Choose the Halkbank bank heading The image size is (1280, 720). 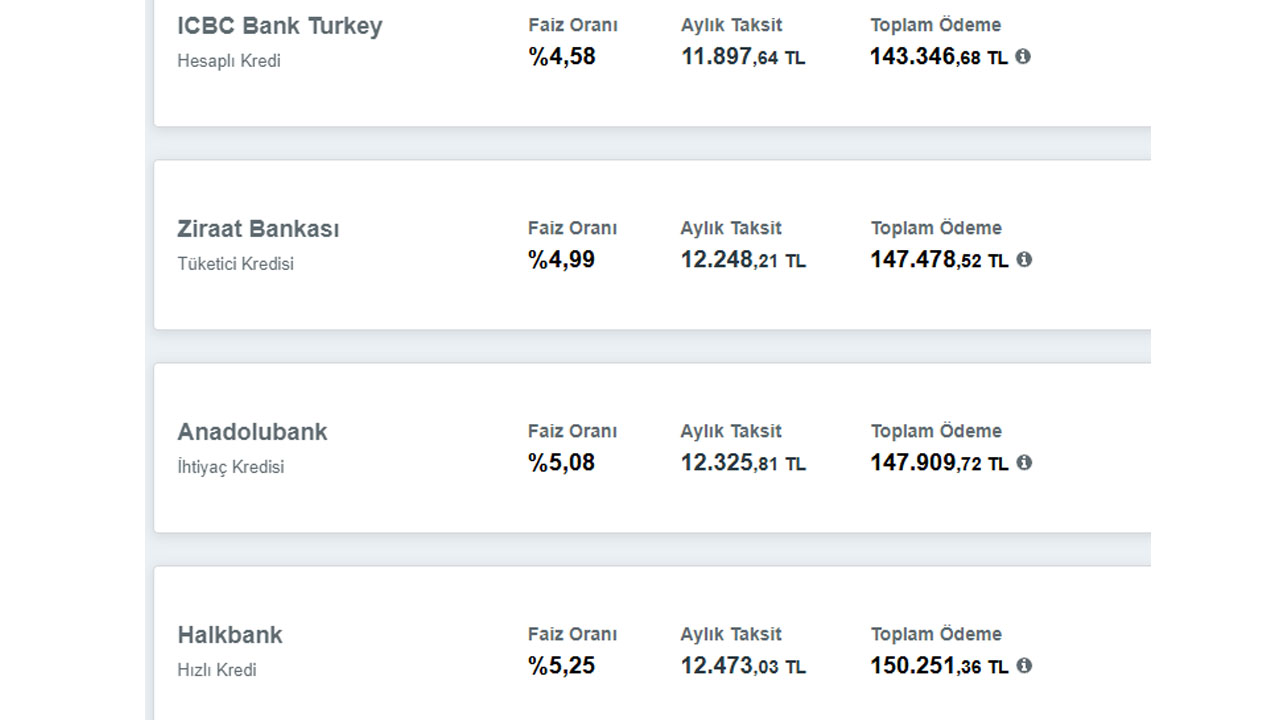click(x=230, y=635)
